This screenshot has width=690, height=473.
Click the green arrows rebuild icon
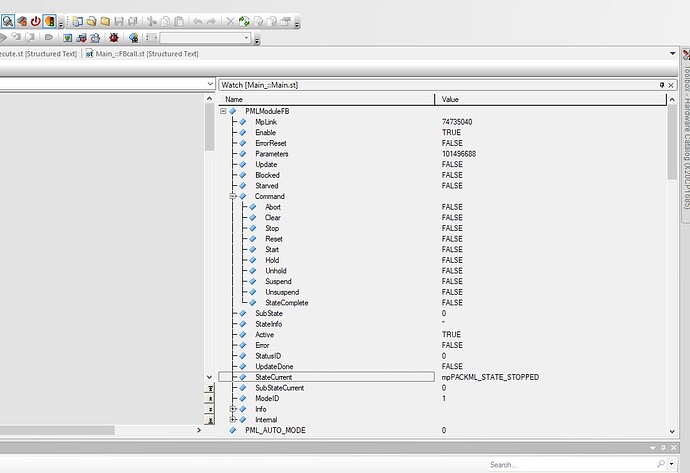pos(244,21)
